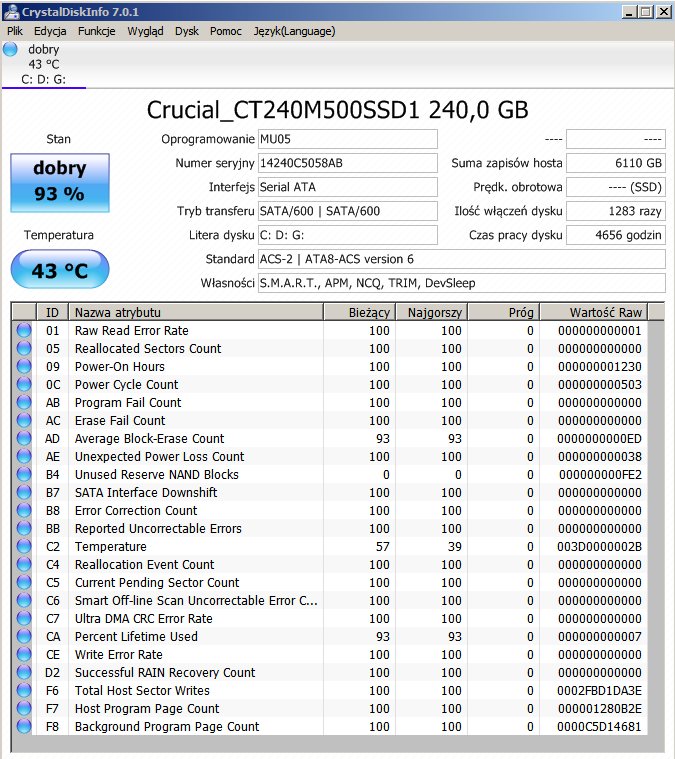Click the Najgorszy column header
This screenshot has width=675, height=759.
click(x=431, y=312)
